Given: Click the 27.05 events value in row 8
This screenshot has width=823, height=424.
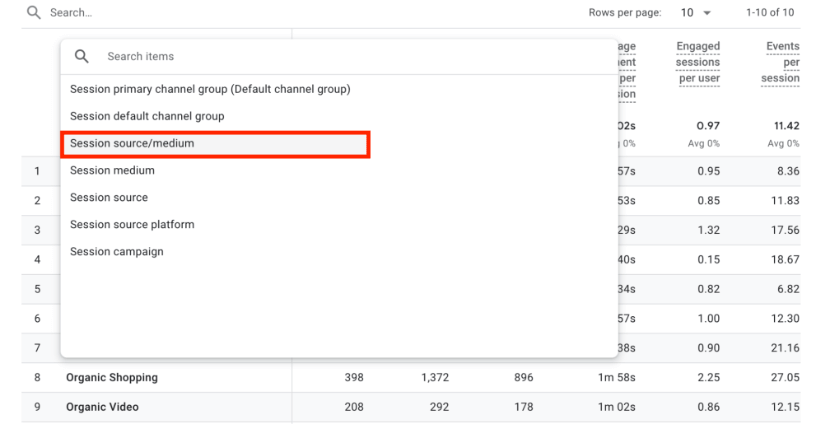Looking at the screenshot, I should pos(783,378).
